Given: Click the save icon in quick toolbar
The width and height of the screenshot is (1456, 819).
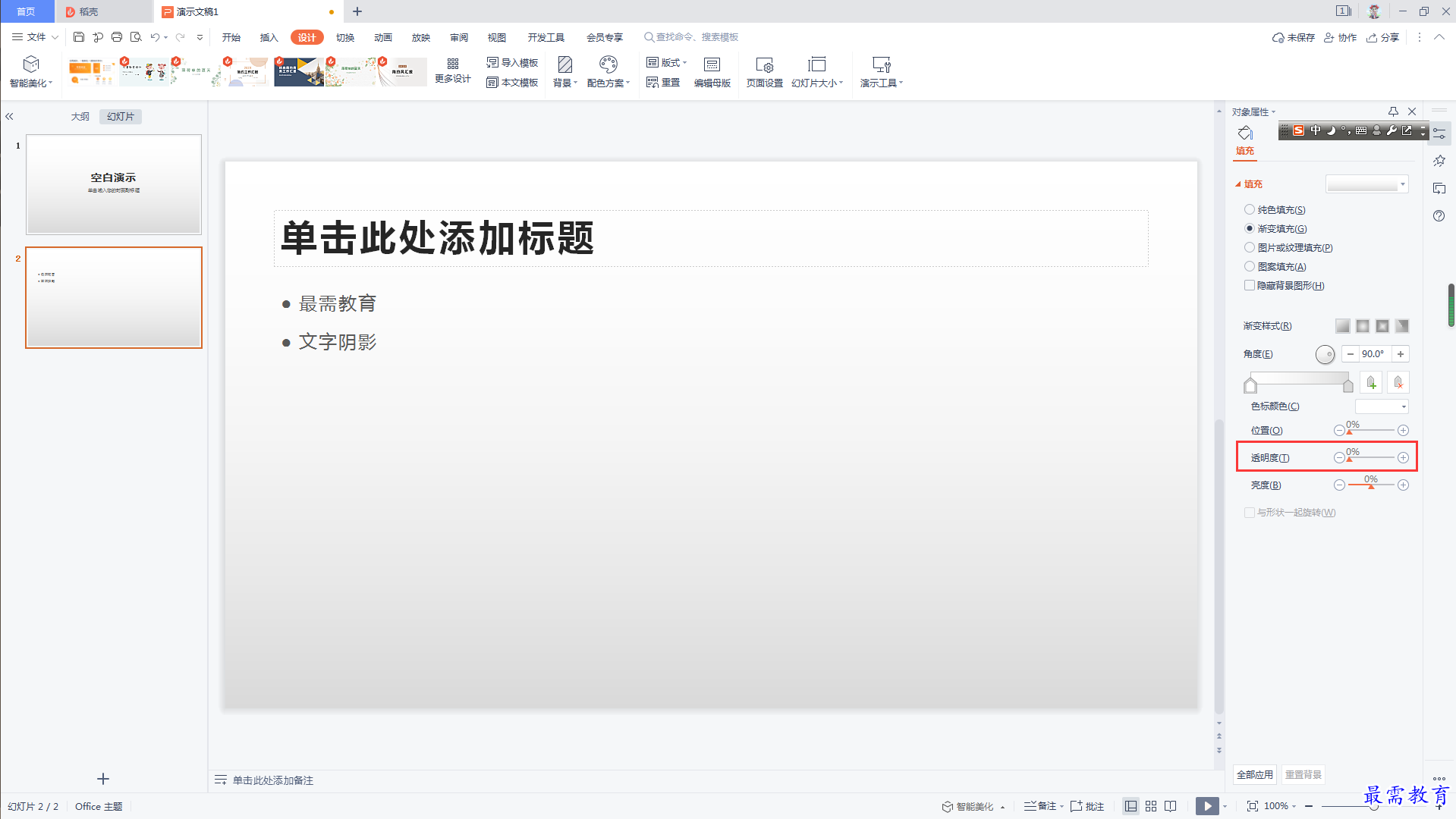Looking at the screenshot, I should click(79, 36).
